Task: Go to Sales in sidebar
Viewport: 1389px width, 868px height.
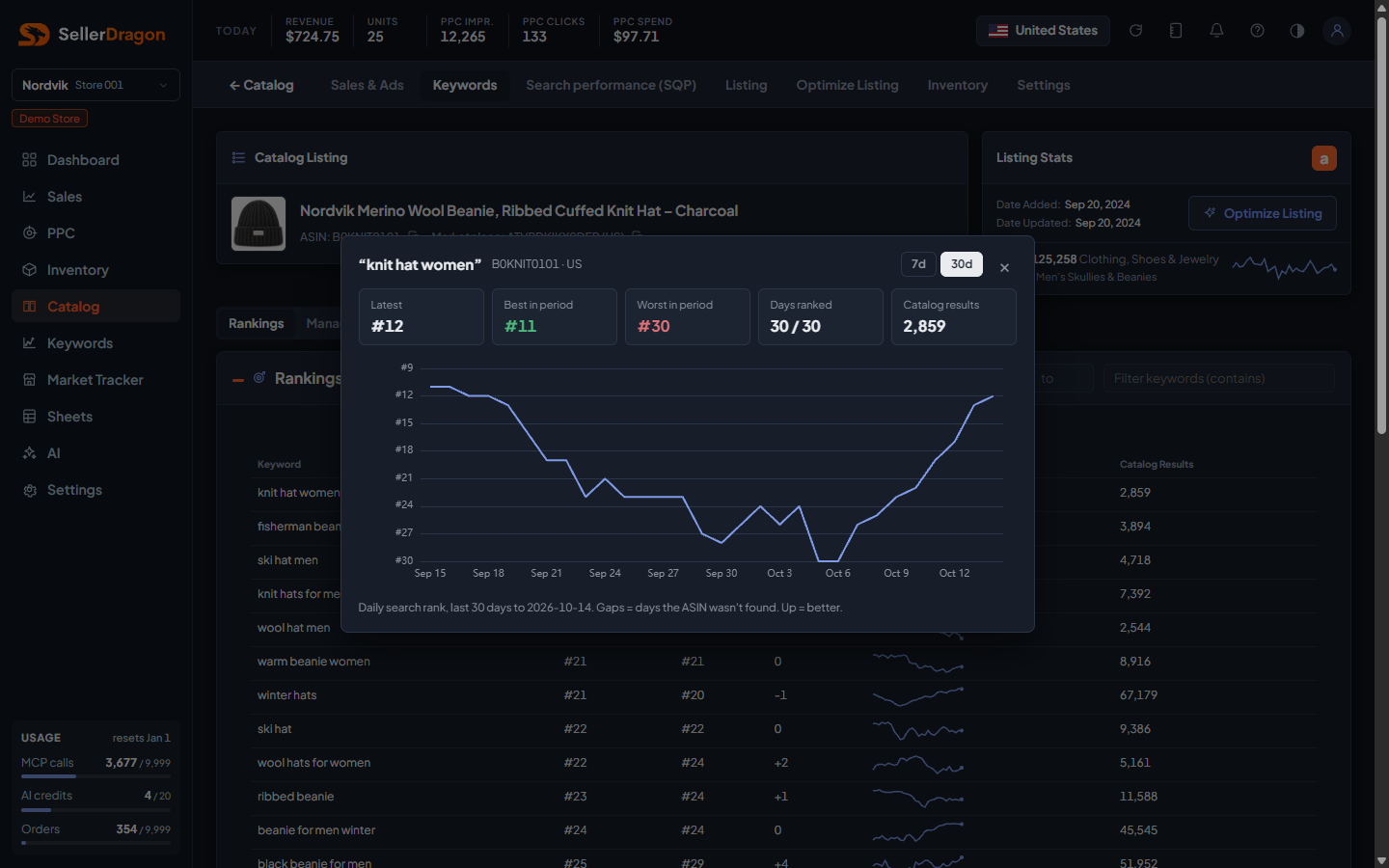Action: tap(95, 197)
